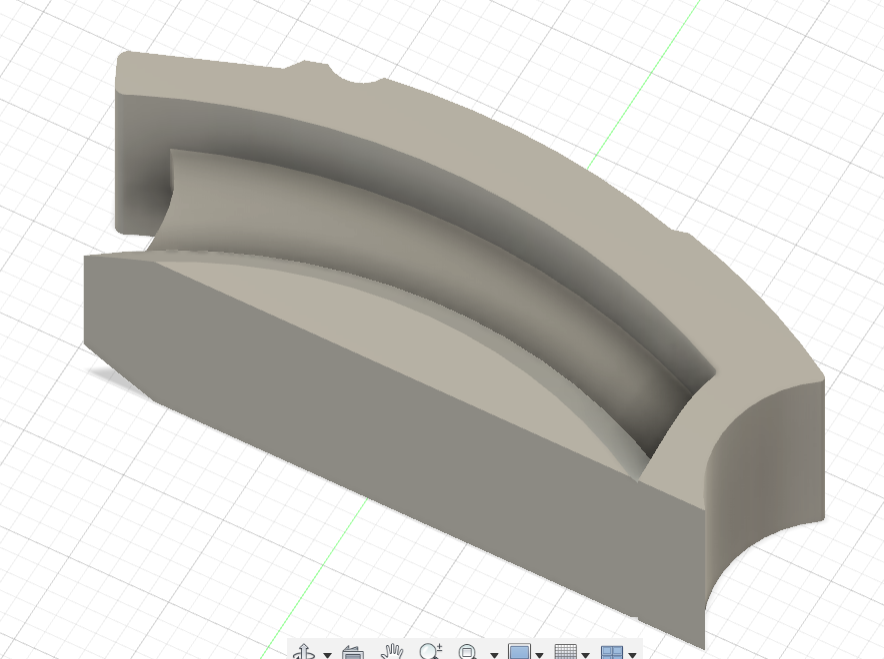
Task: Expand the Grid and Snaps dropdown arrow
Action: click(x=585, y=655)
